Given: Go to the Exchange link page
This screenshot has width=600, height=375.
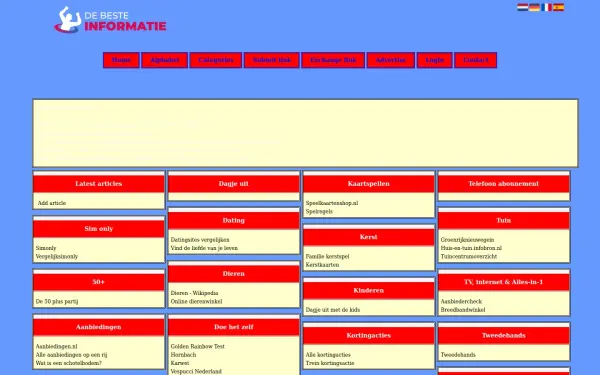Looking at the screenshot, I should point(333,60).
